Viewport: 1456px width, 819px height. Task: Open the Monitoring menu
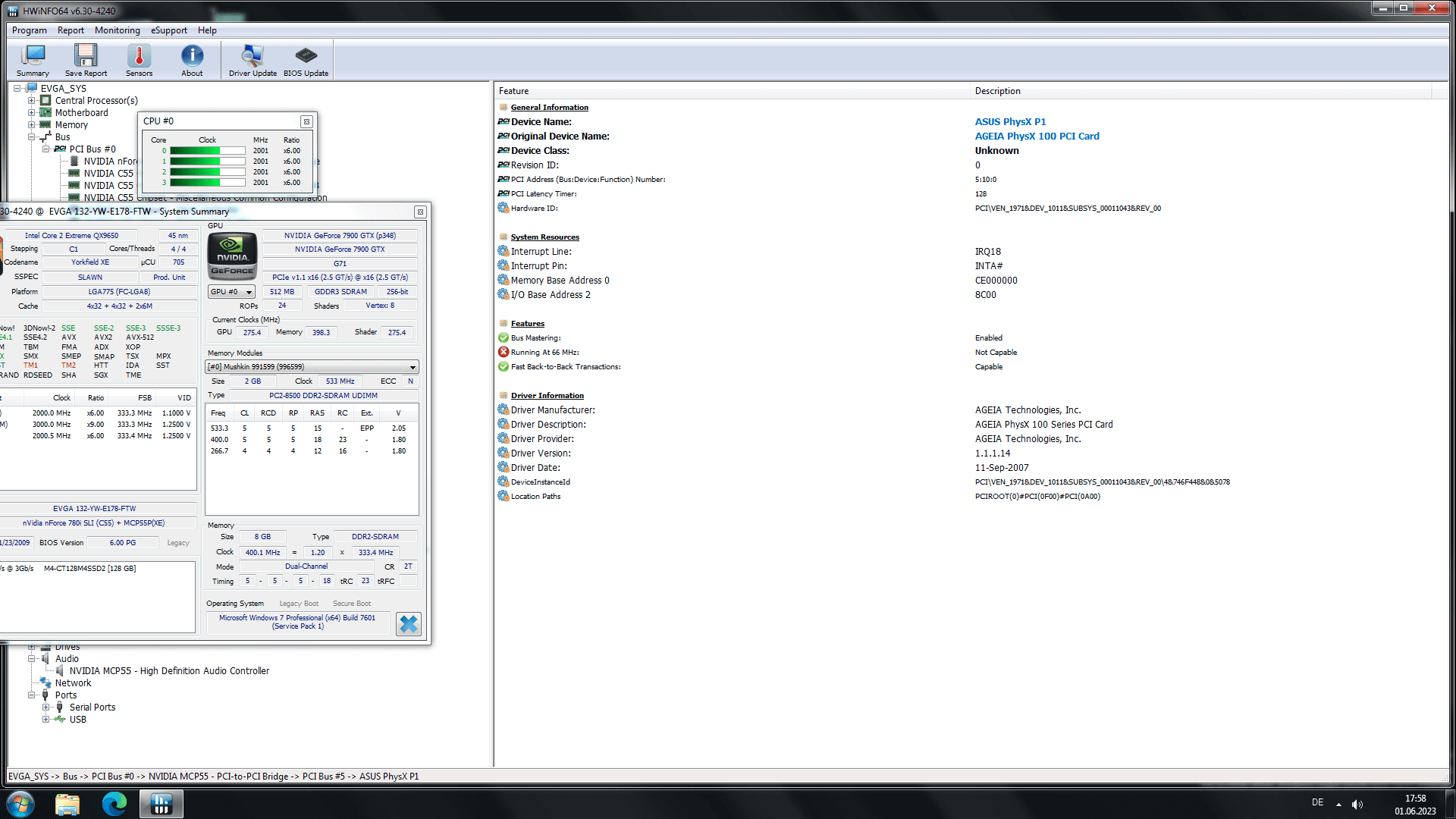point(117,30)
